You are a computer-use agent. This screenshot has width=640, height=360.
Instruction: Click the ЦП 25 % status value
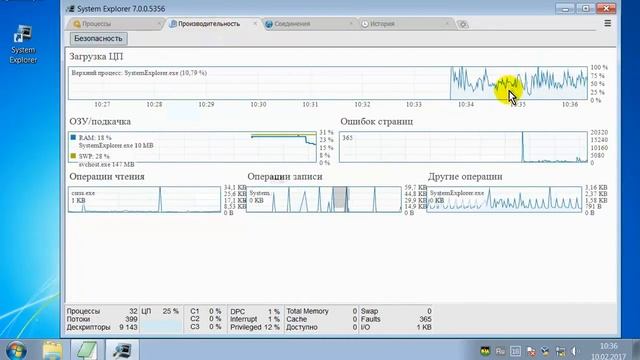pos(160,311)
